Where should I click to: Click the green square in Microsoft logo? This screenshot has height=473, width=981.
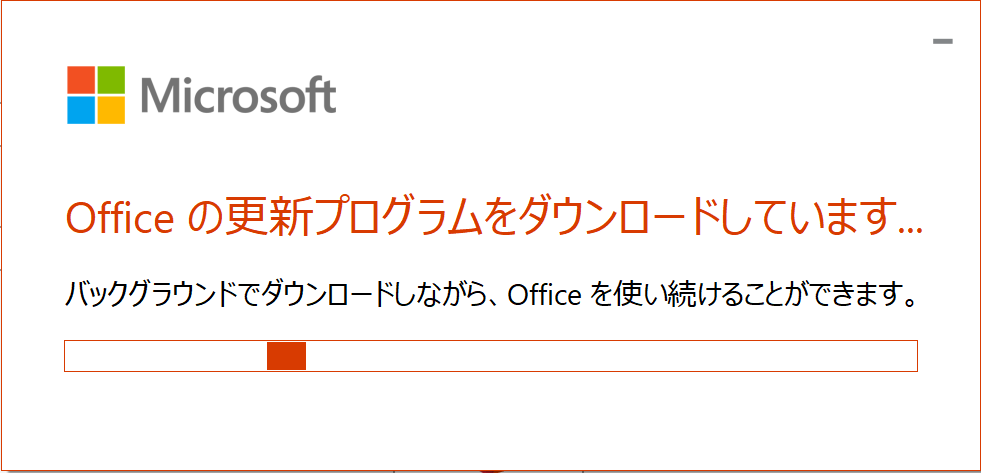tap(111, 80)
